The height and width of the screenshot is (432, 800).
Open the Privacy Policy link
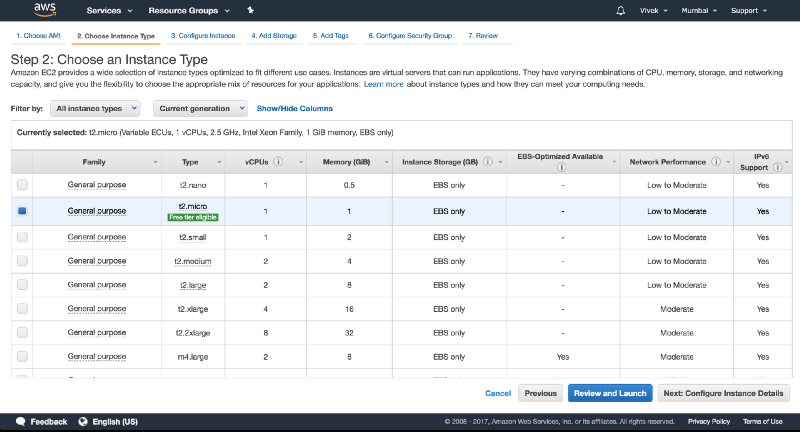coord(709,421)
